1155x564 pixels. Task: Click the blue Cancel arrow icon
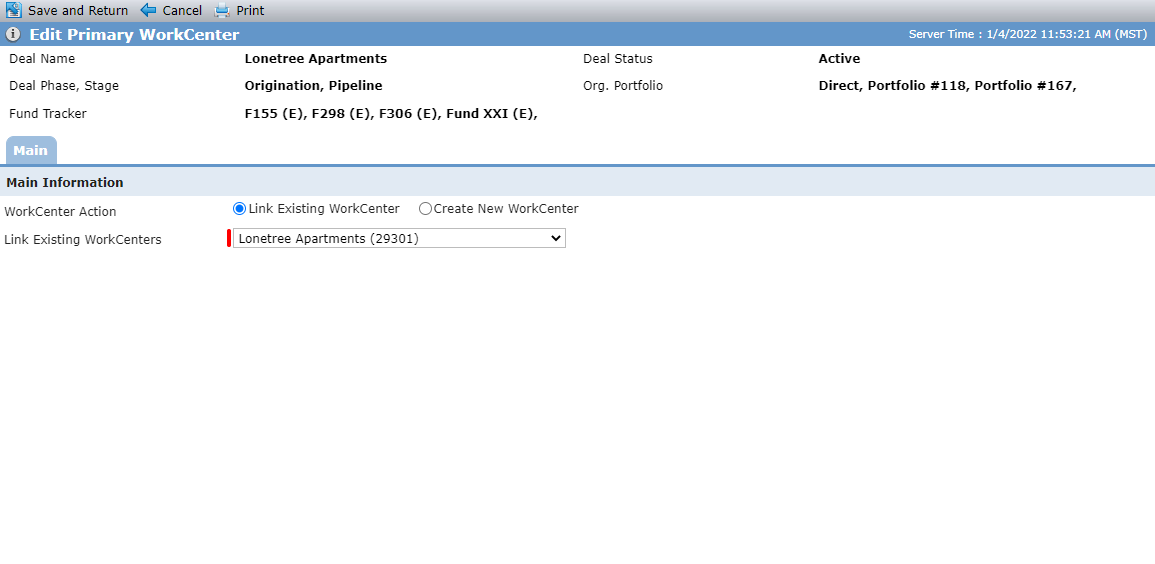click(148, 10)
